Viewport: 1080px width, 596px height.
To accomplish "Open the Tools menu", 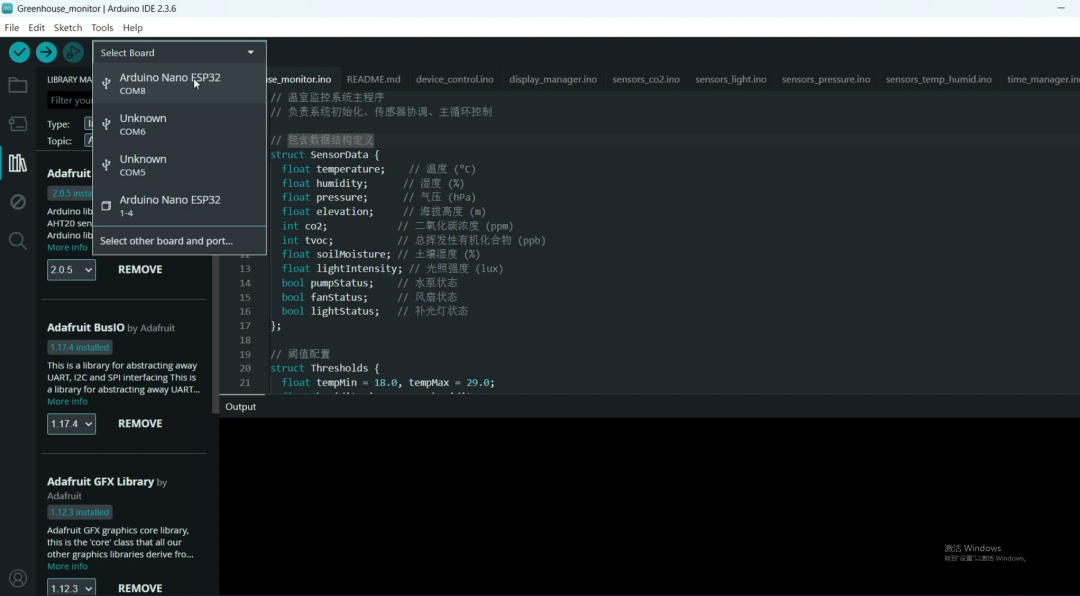I will (x=102, y=28).
